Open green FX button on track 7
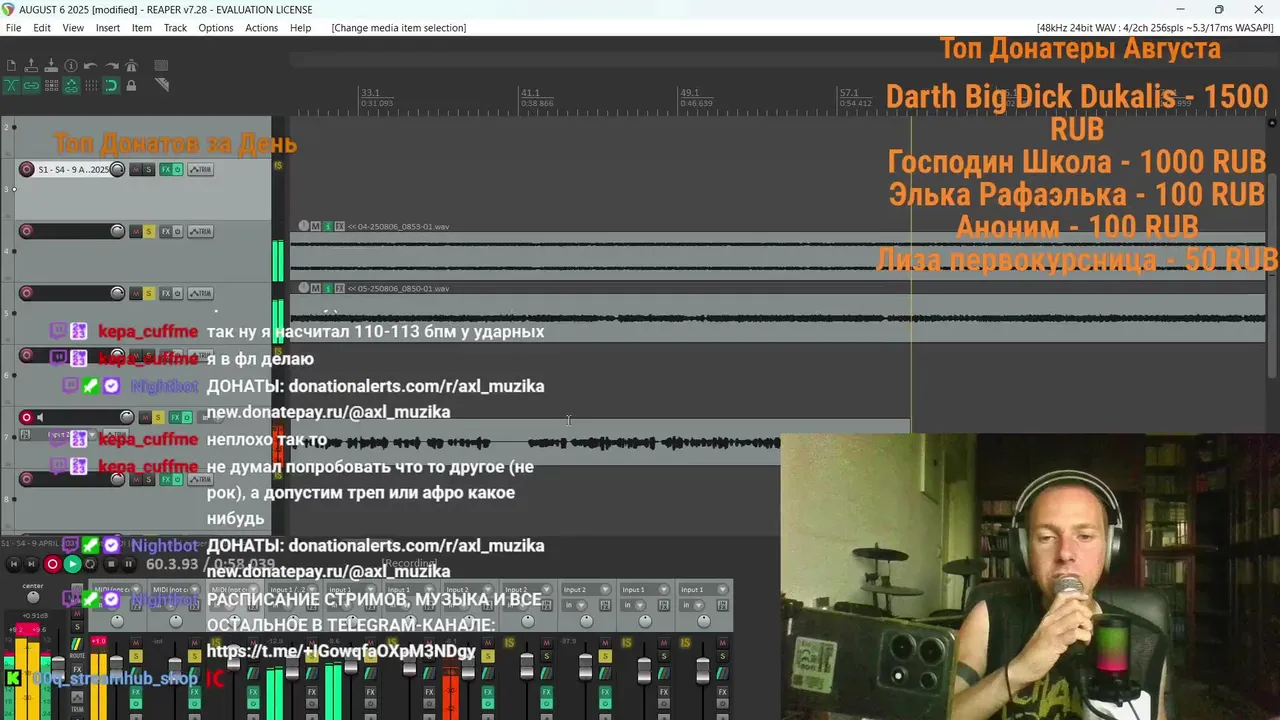Image resolution: width=1280 pixels, height=720 pixels. click(x=175, y=417)
